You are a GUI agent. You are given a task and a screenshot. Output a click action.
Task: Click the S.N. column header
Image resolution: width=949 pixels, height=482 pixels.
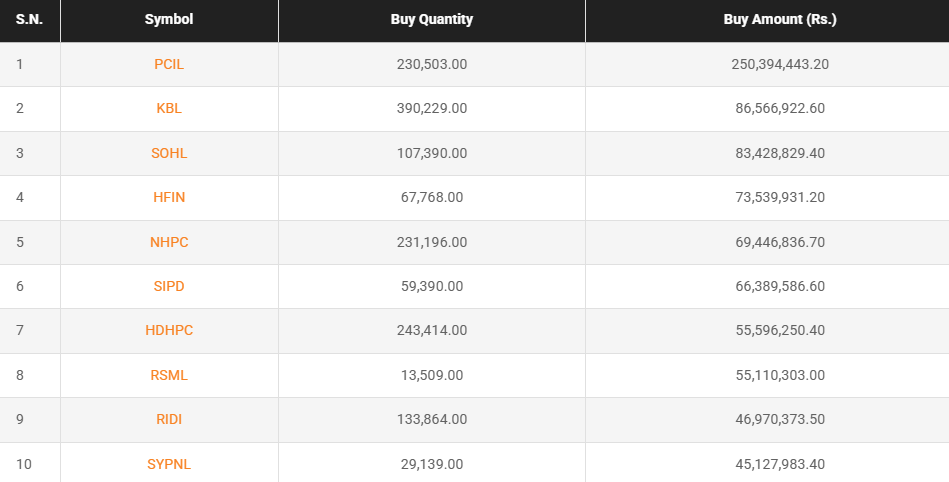click(29, 19)
